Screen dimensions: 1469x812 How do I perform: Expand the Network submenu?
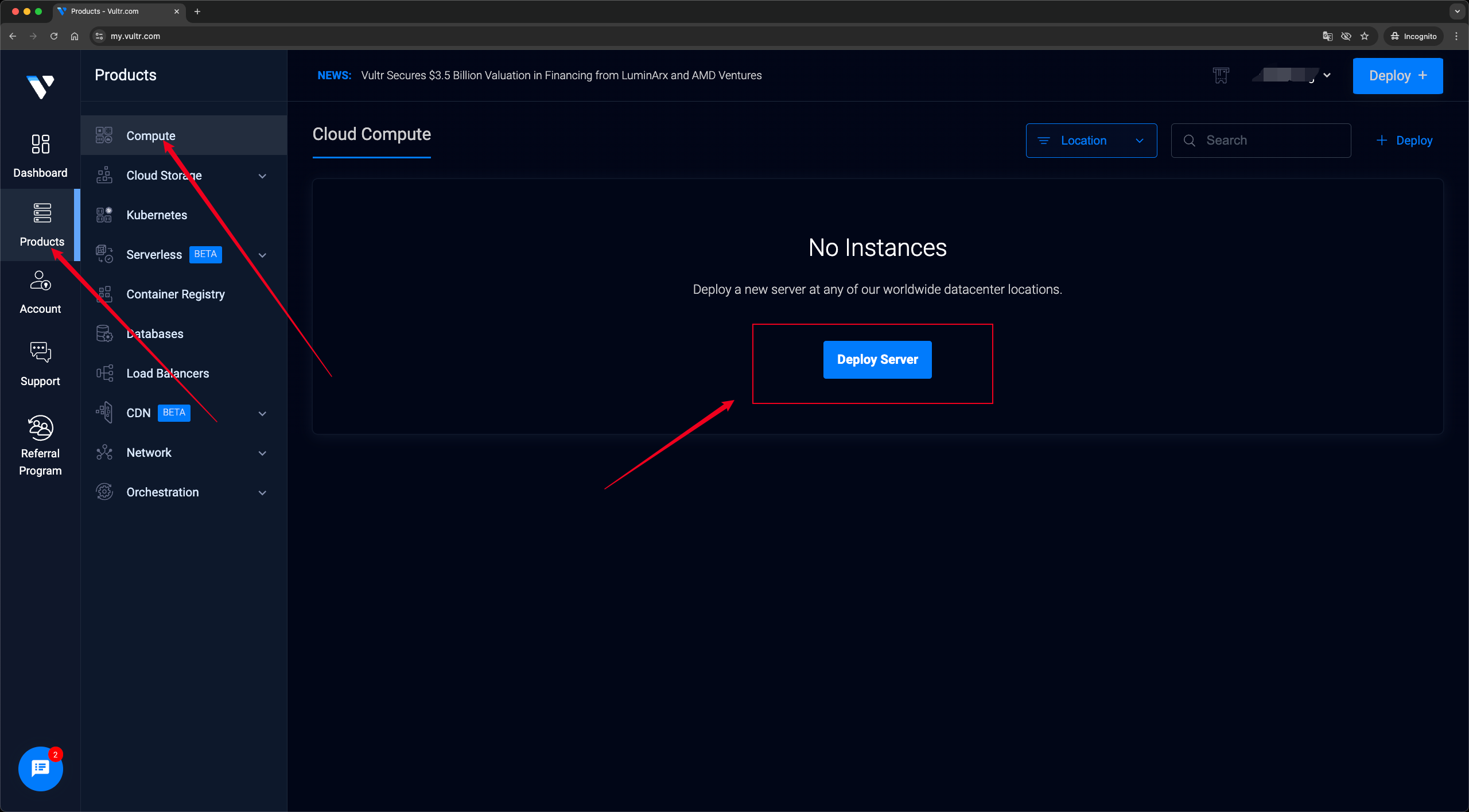(262, 453)
